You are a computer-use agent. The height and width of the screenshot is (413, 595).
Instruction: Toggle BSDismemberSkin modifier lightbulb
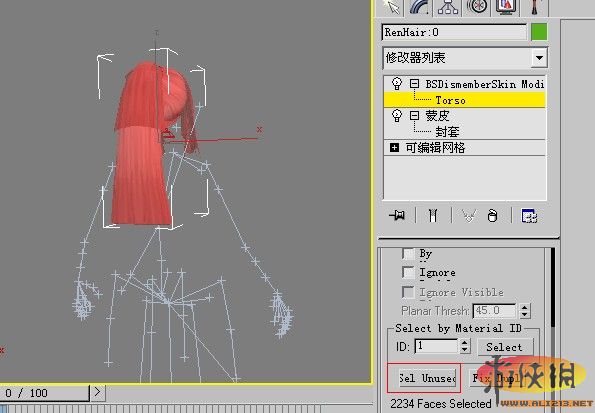(x=397, y=83)
